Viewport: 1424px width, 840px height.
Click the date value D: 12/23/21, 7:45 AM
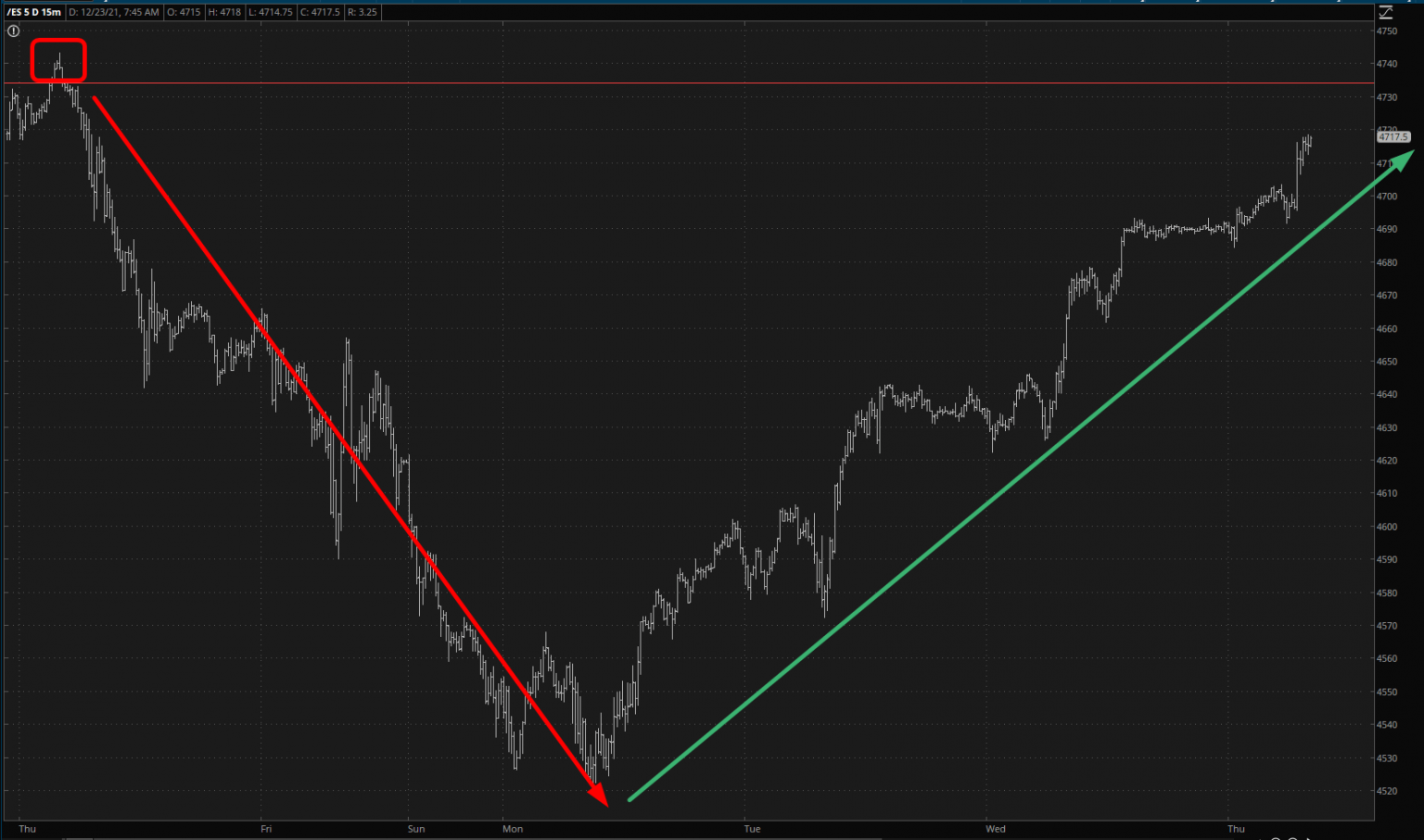click(x=114, y=12)
